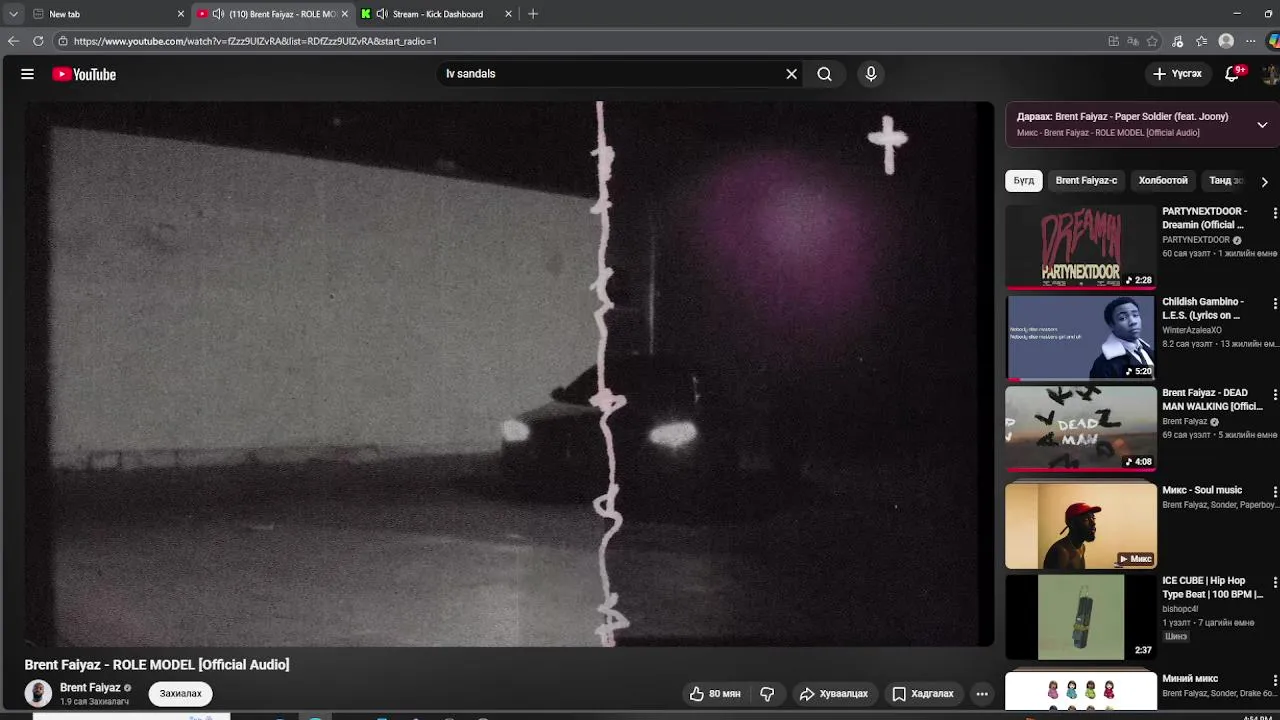Open Childish Gambino - L.E.S. title

1202,308
